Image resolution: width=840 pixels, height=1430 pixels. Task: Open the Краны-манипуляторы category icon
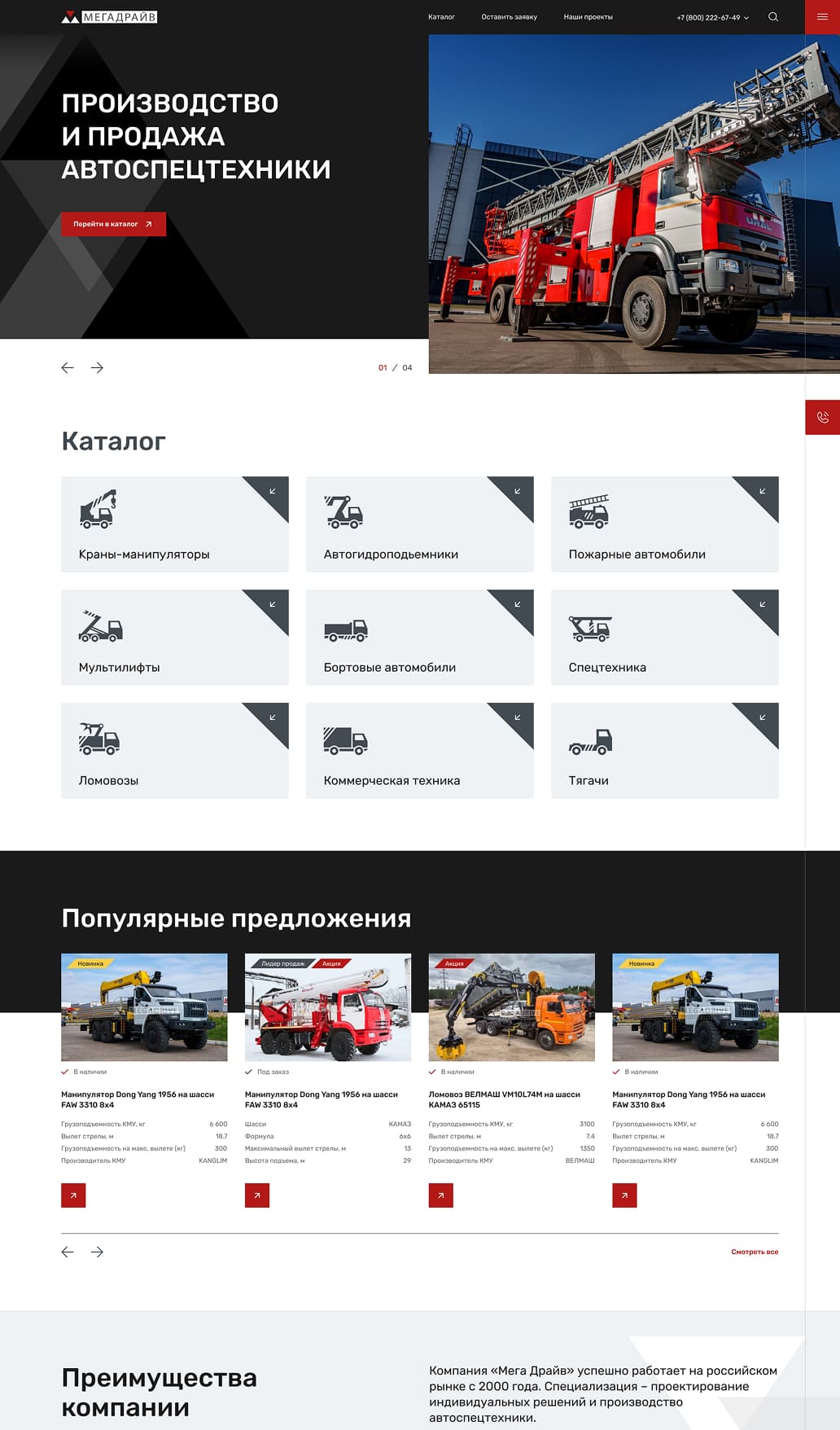pos(98,510)
